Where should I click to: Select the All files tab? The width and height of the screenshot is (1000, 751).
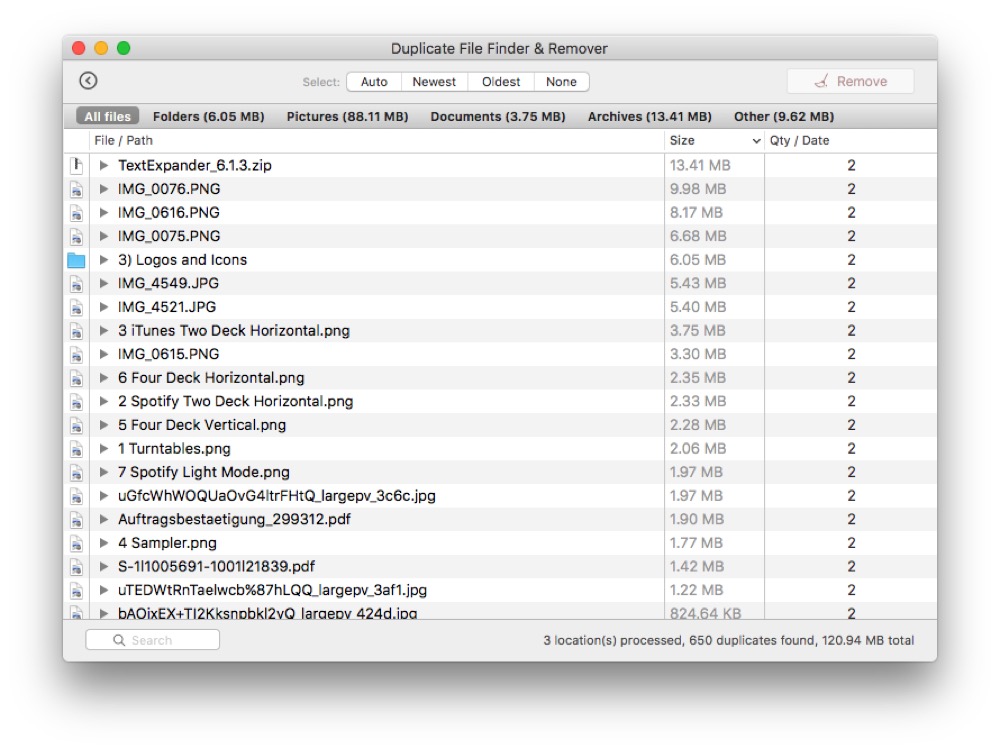(x=107, y=117)
